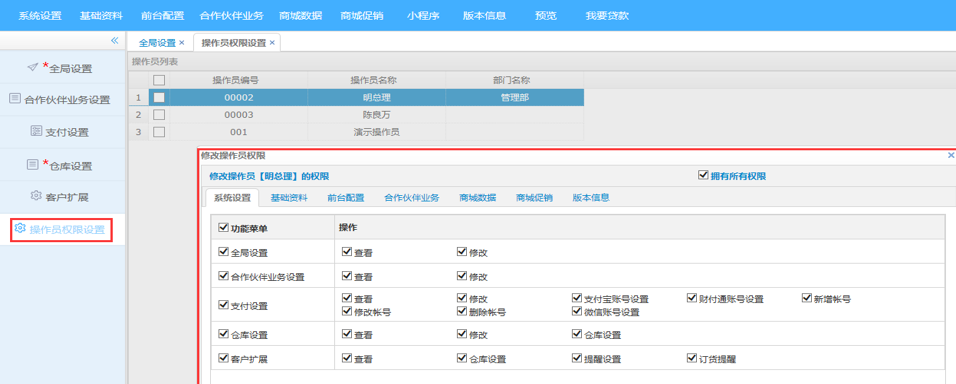
Task: Uncheck 新增帐号 permission
Action: point(807,297)
